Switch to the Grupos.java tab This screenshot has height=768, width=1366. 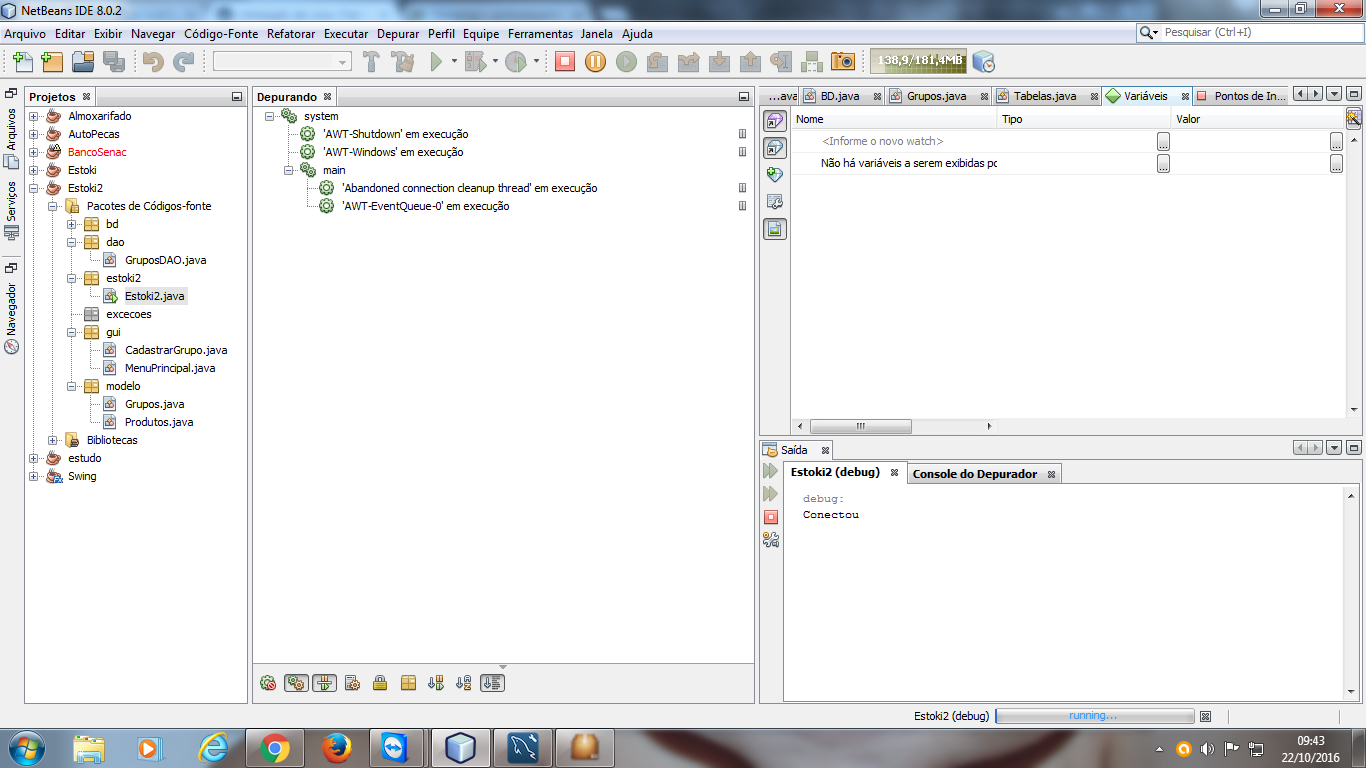pos(936,96)
